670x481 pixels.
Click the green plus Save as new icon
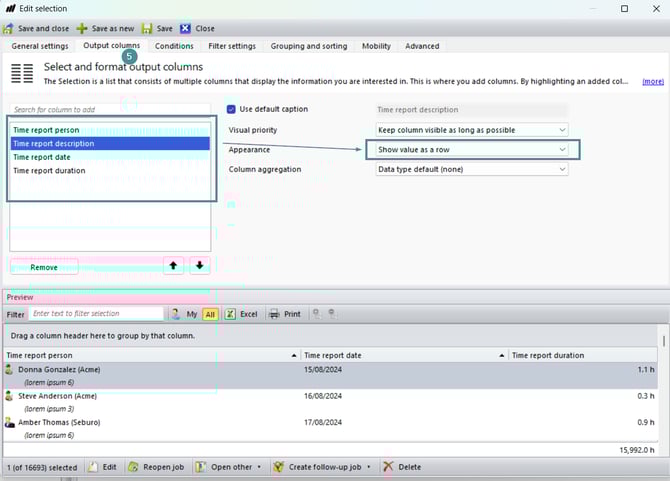(x=82, y=29)
